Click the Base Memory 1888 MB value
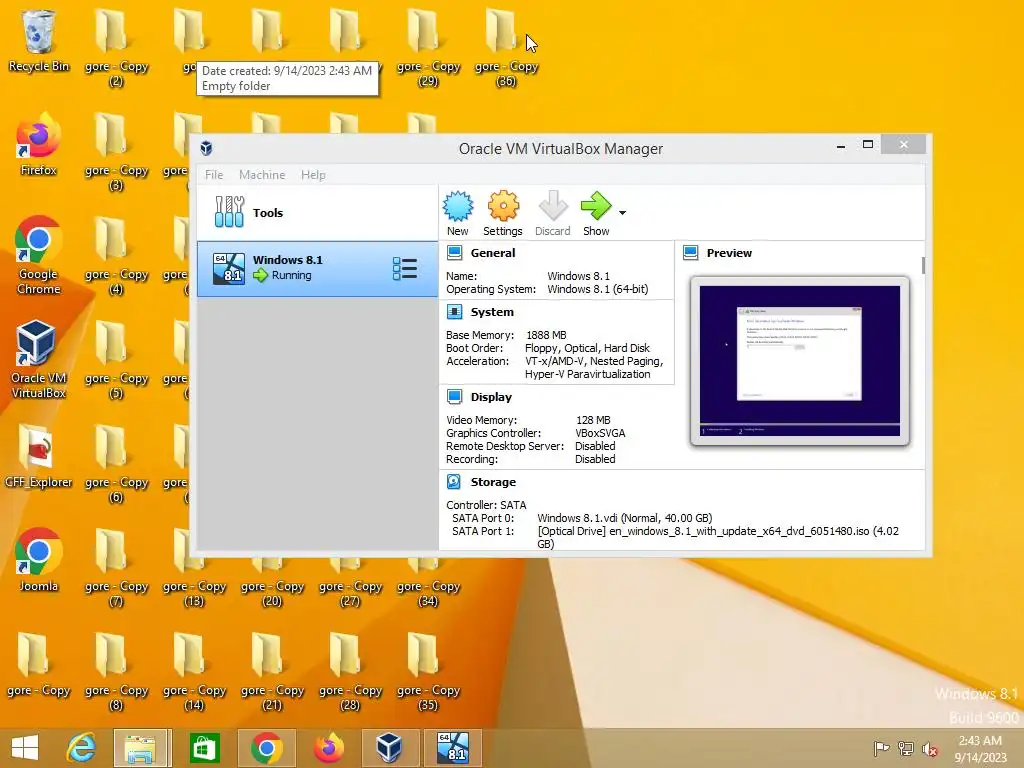The width and height of the screenshot is (1024, 768). [546, 335]
